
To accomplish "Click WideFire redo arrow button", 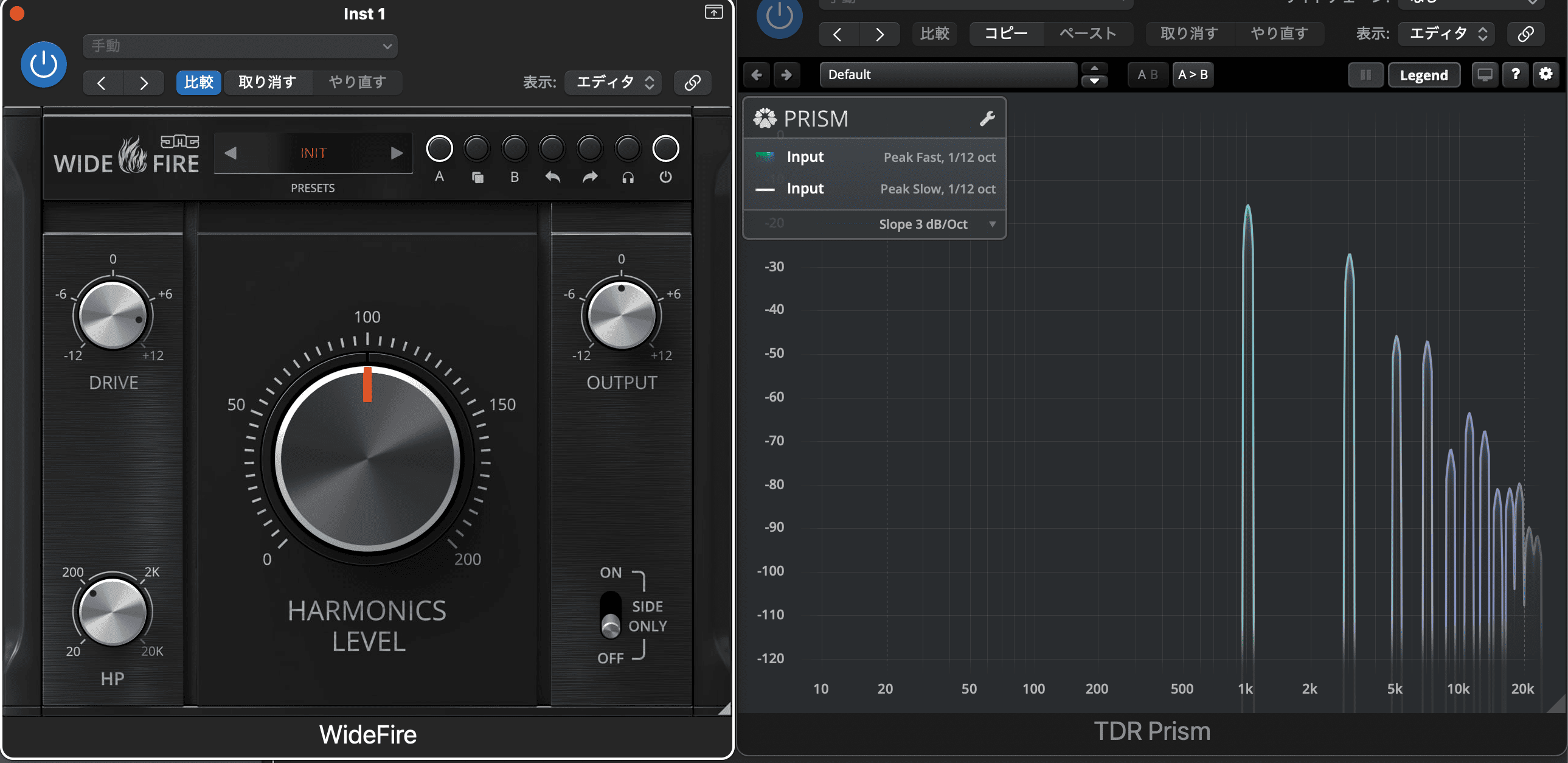I will pyautogui.click(x=590, y=149).
